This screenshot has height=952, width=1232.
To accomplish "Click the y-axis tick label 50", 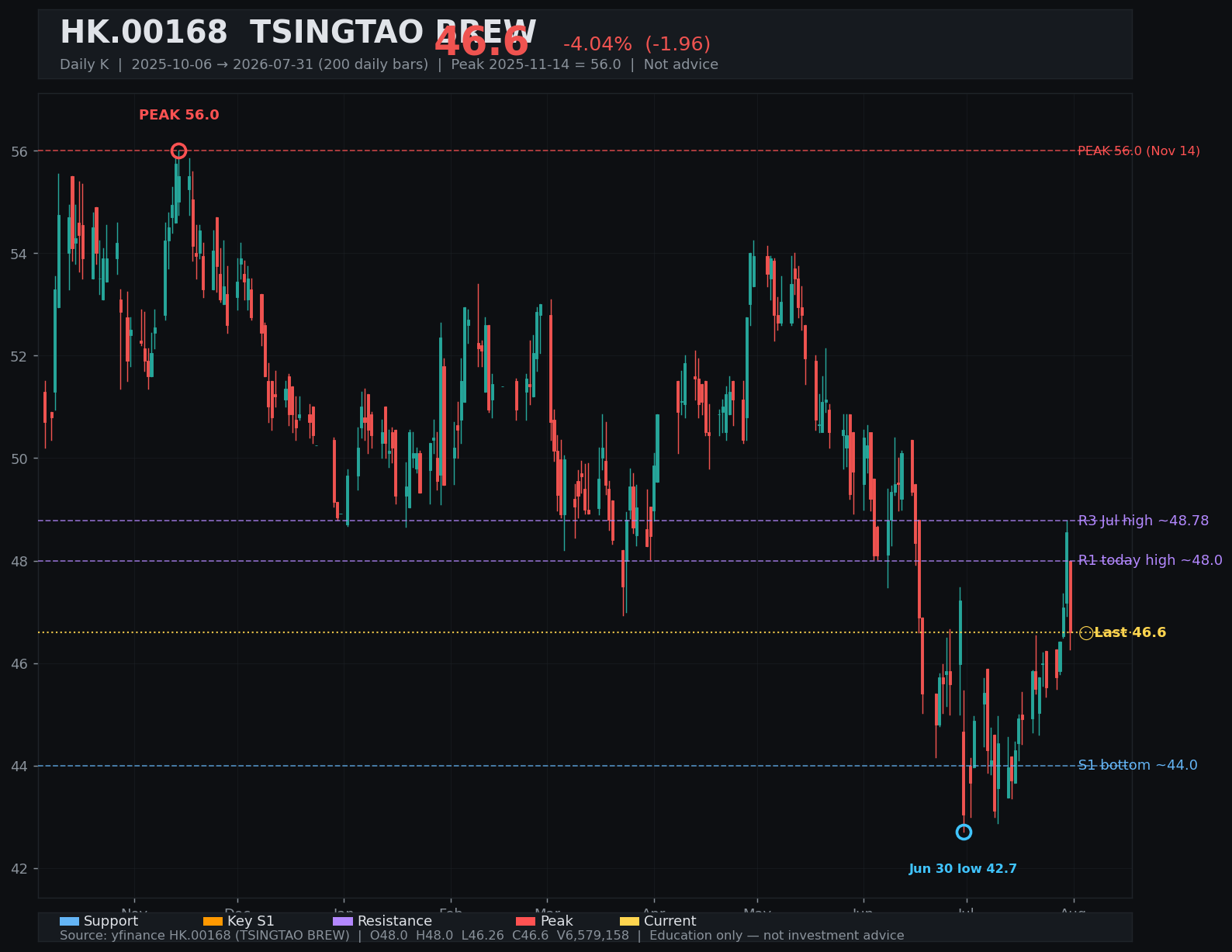I will pyautogui.click(x=19, y=459).
